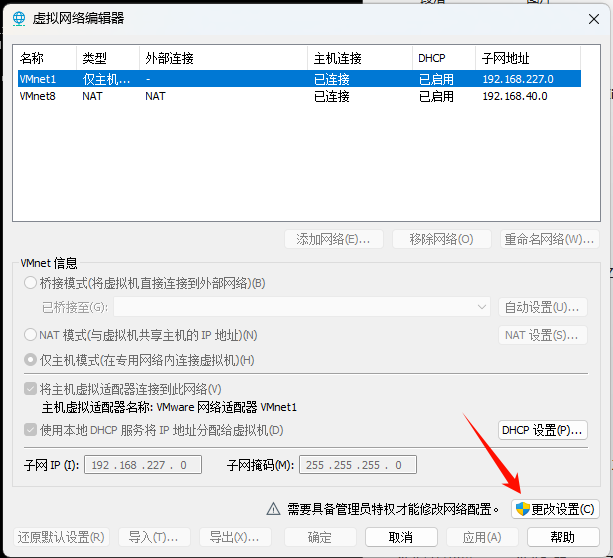Click the adapter name text VMware 网络适配器 VMnet1
The height and width of the screenshot is (558, 613).
(227, 407)
